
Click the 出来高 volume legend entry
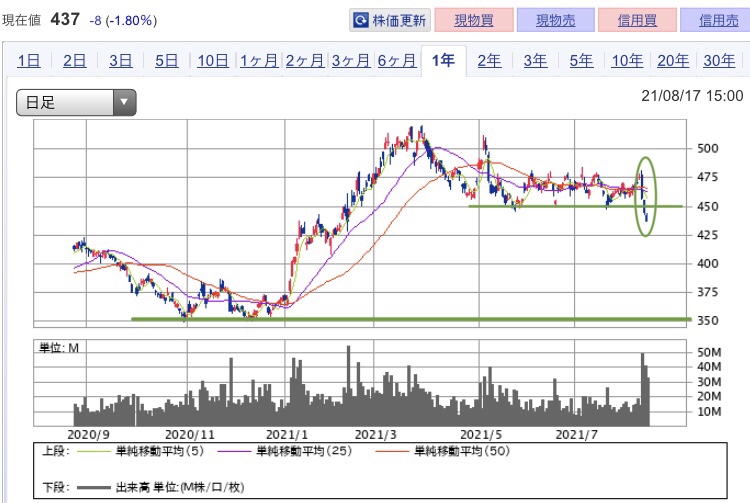coord(161,487)
